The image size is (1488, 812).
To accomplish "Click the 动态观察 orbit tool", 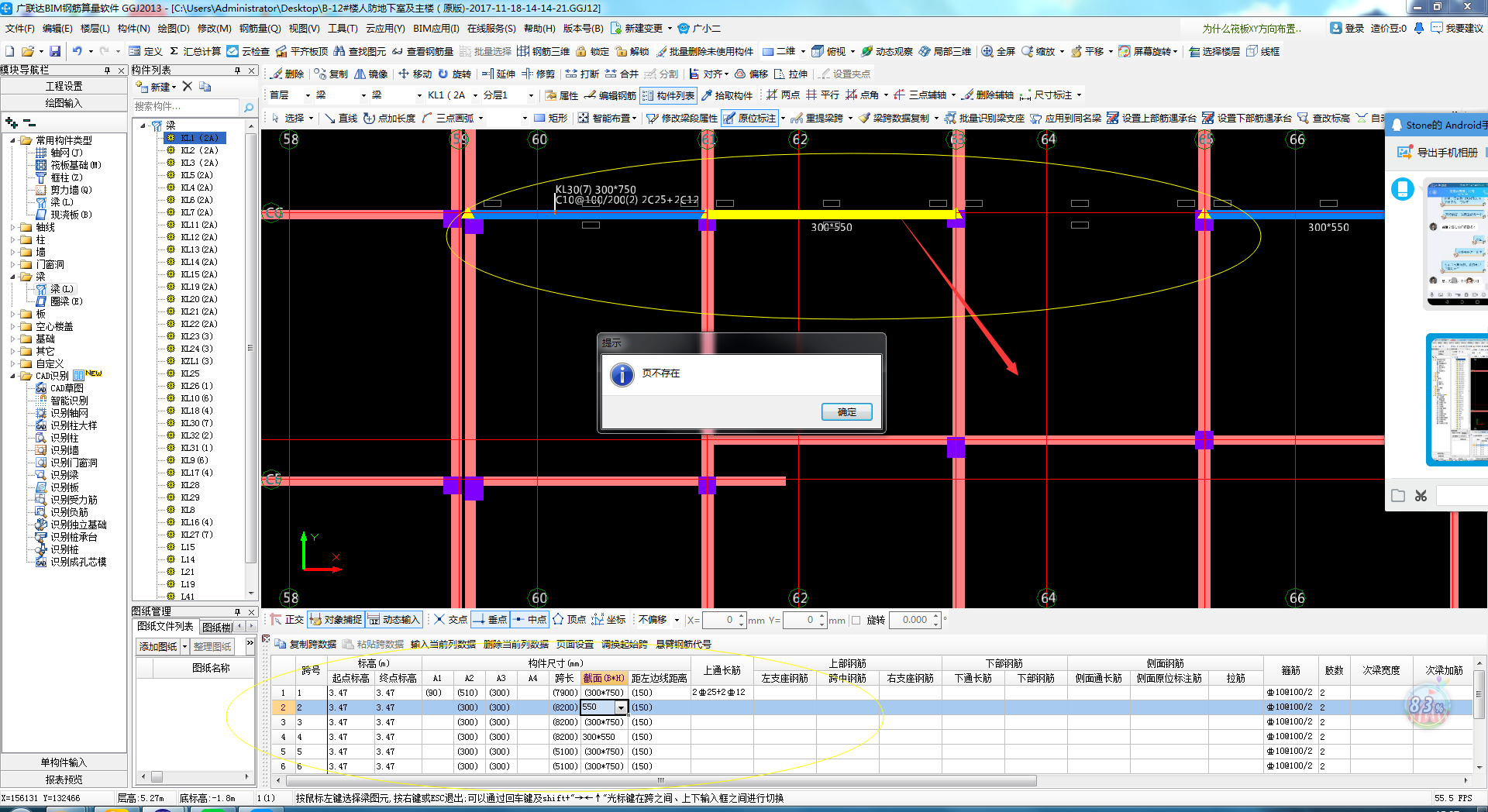I will click(887, 51).
